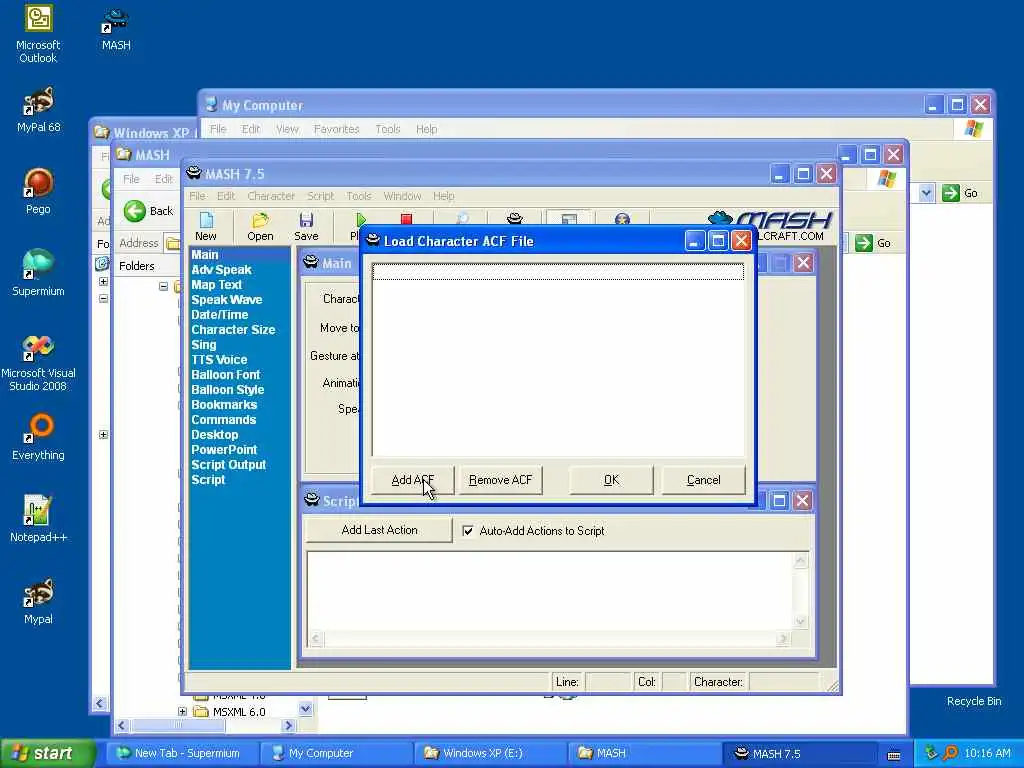This screenshot has height=768, width=1024.
Task: Open the Window menu in MASH 7.5
Action: (x=402, y=196)
